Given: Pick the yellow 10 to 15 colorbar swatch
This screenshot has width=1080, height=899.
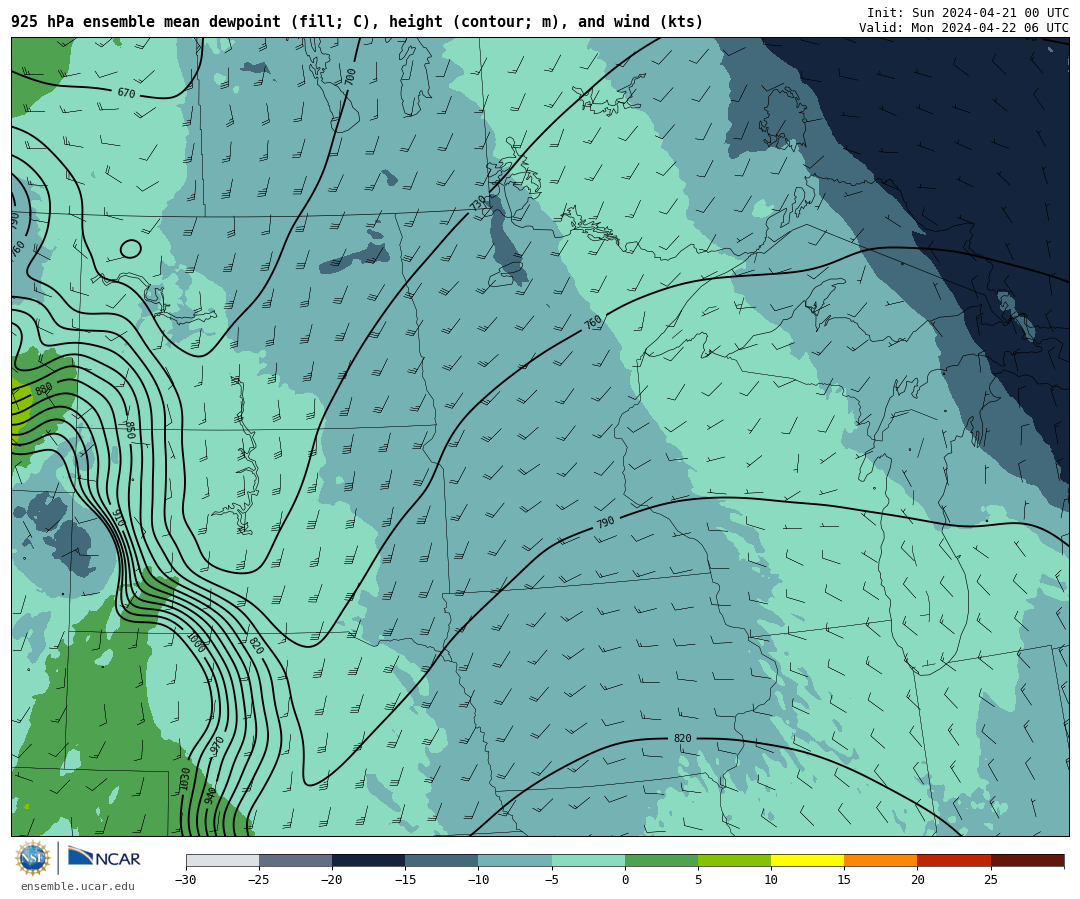Looking at the screenshot, I should (807, 860).
